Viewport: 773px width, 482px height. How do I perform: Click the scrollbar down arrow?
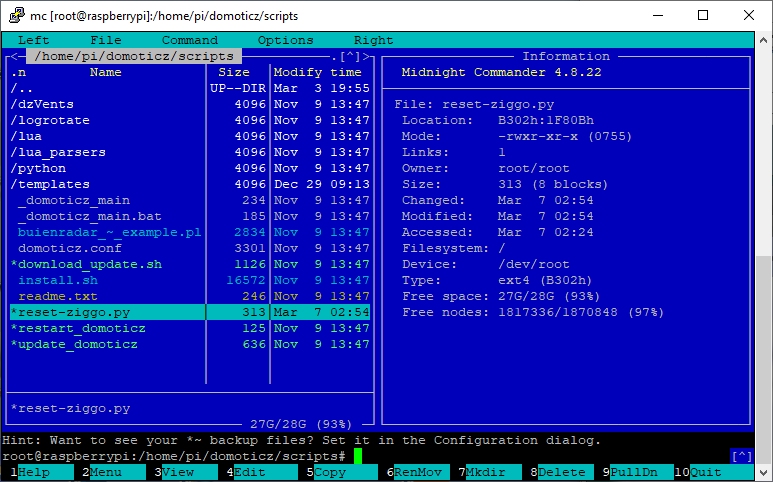[764, 472]
